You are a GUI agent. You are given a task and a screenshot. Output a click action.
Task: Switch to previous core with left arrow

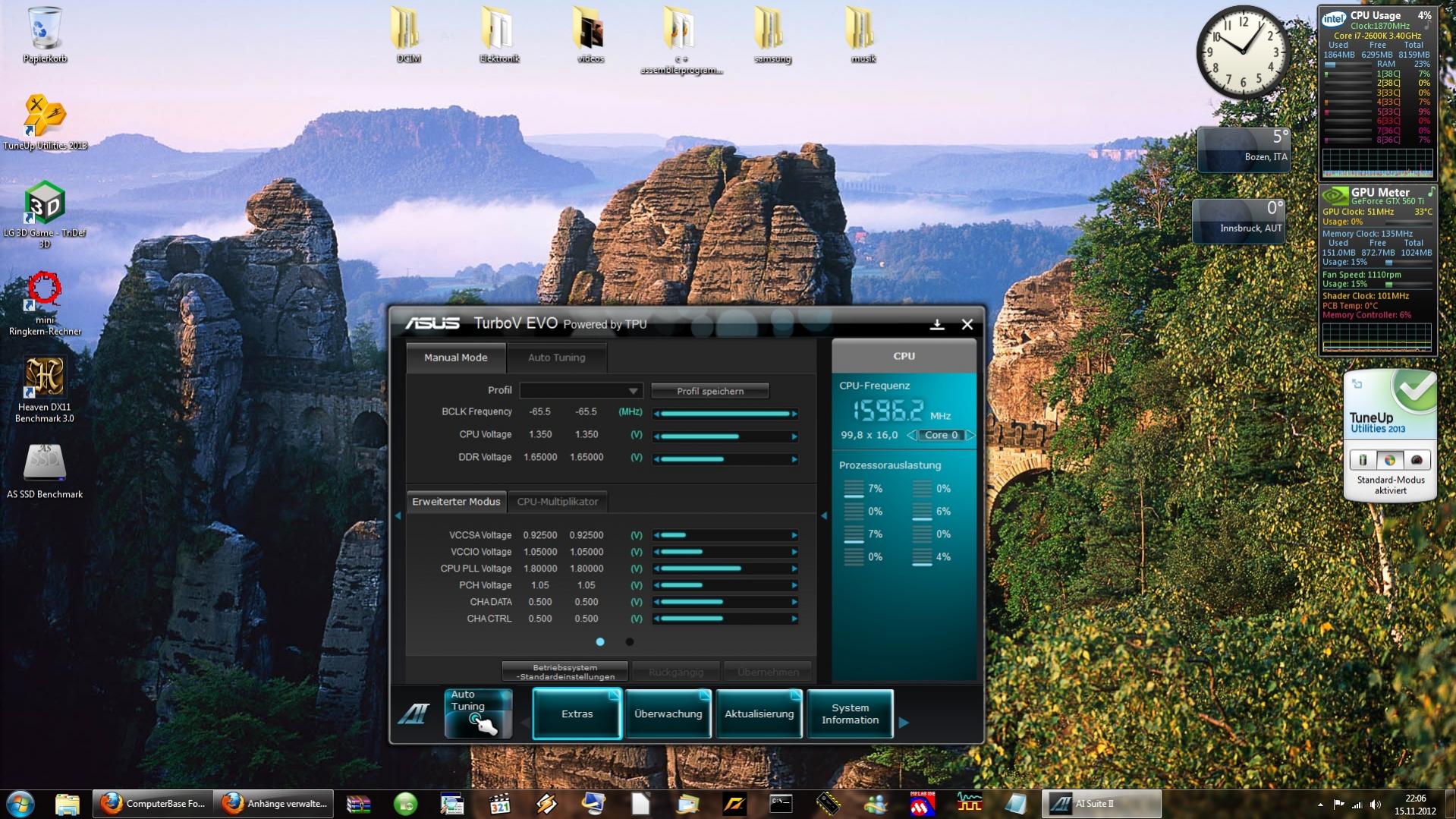[912, 435]
